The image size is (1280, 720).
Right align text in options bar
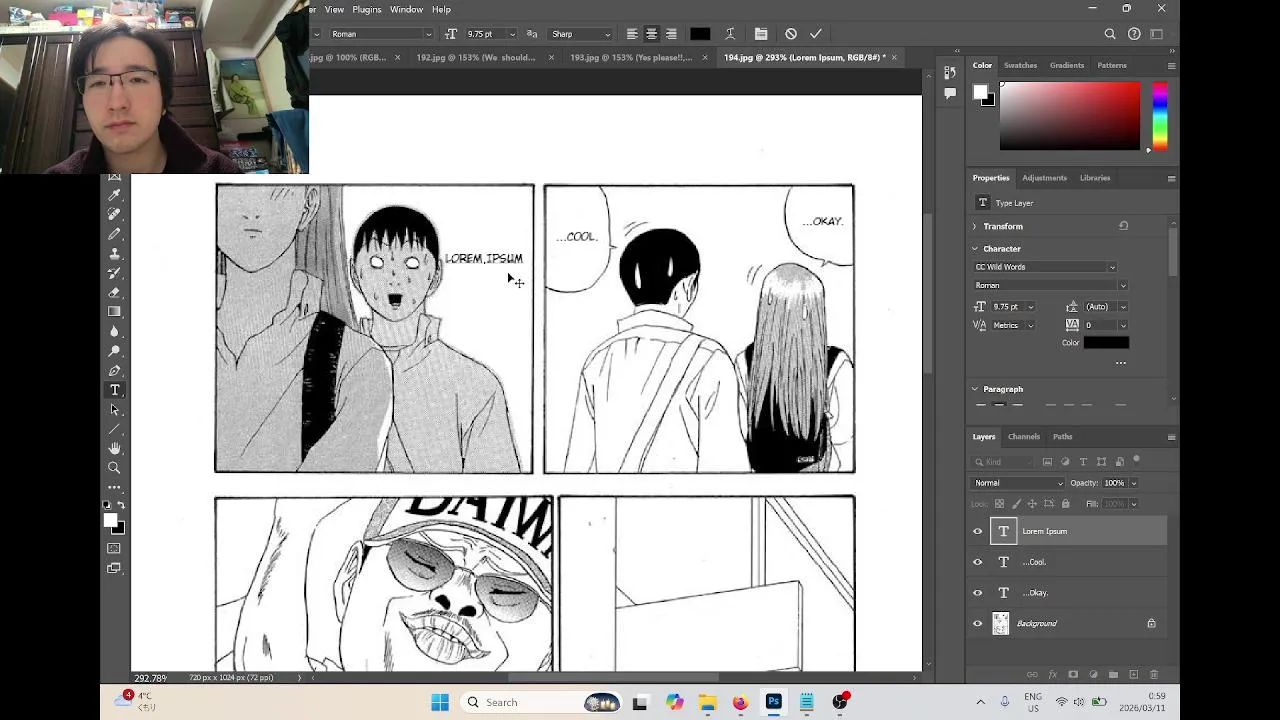(671, 34)
